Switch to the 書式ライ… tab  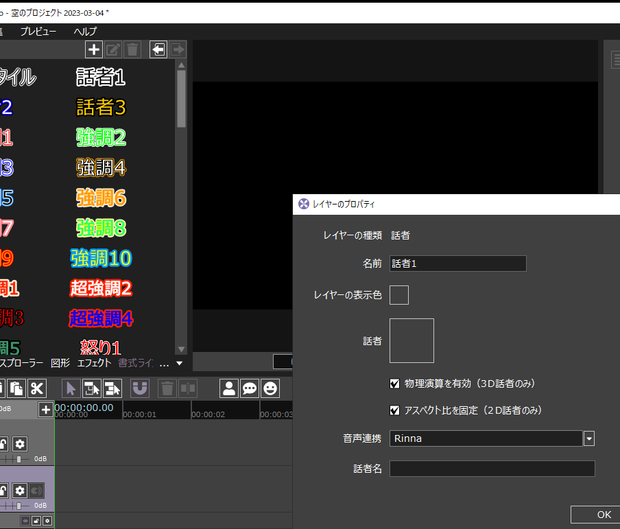(x=135, y=363)
